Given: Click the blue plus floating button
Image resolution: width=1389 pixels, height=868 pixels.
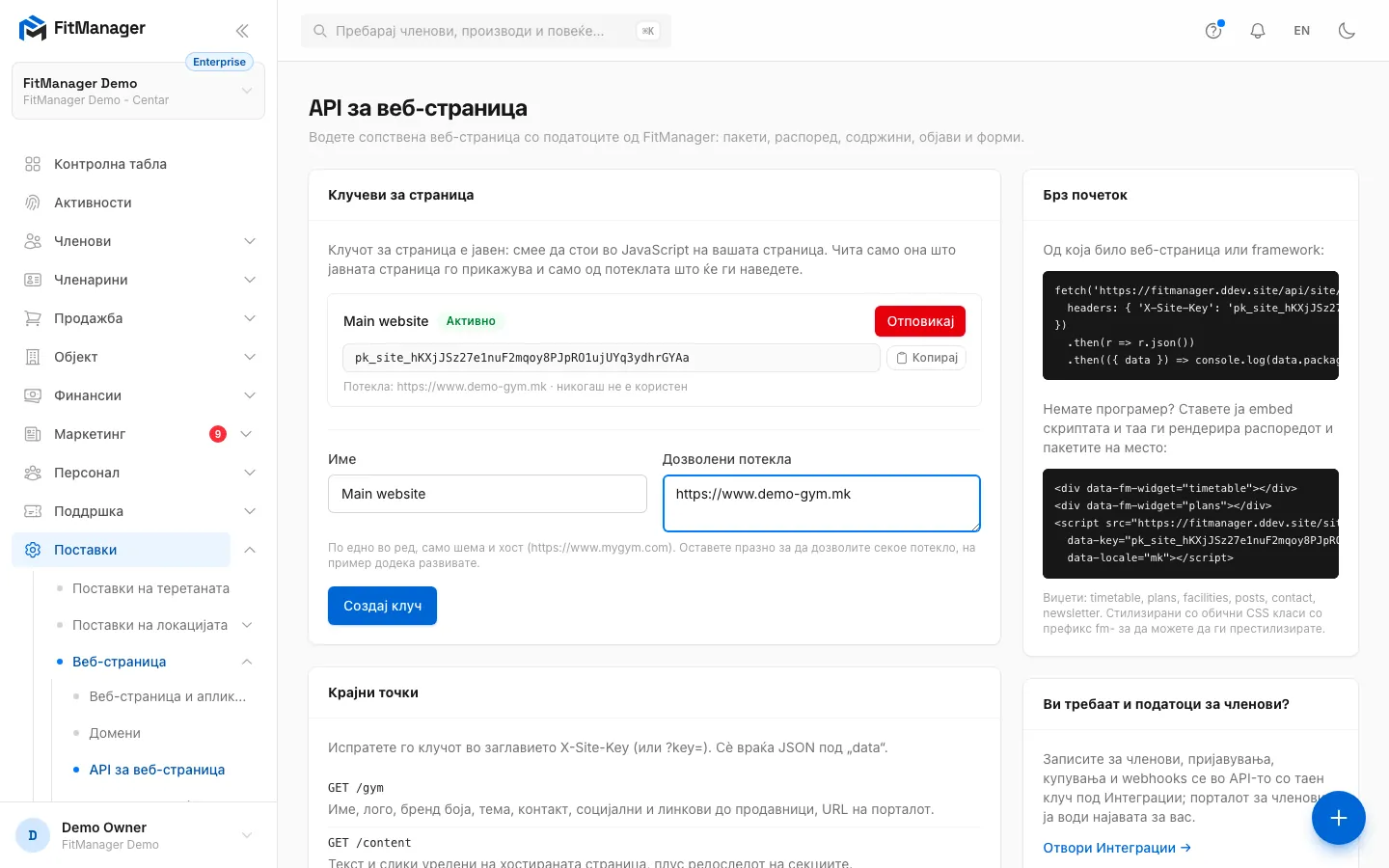Looking at the screenshot, I should tap(1338, 818).
